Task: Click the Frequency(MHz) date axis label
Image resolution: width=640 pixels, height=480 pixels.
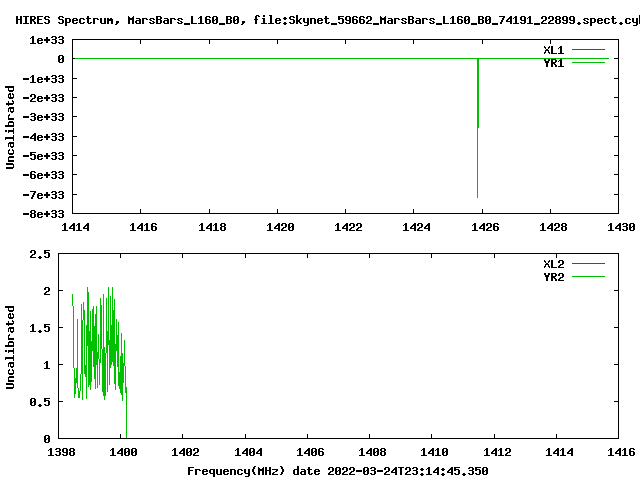Action: tap(338, 471)
